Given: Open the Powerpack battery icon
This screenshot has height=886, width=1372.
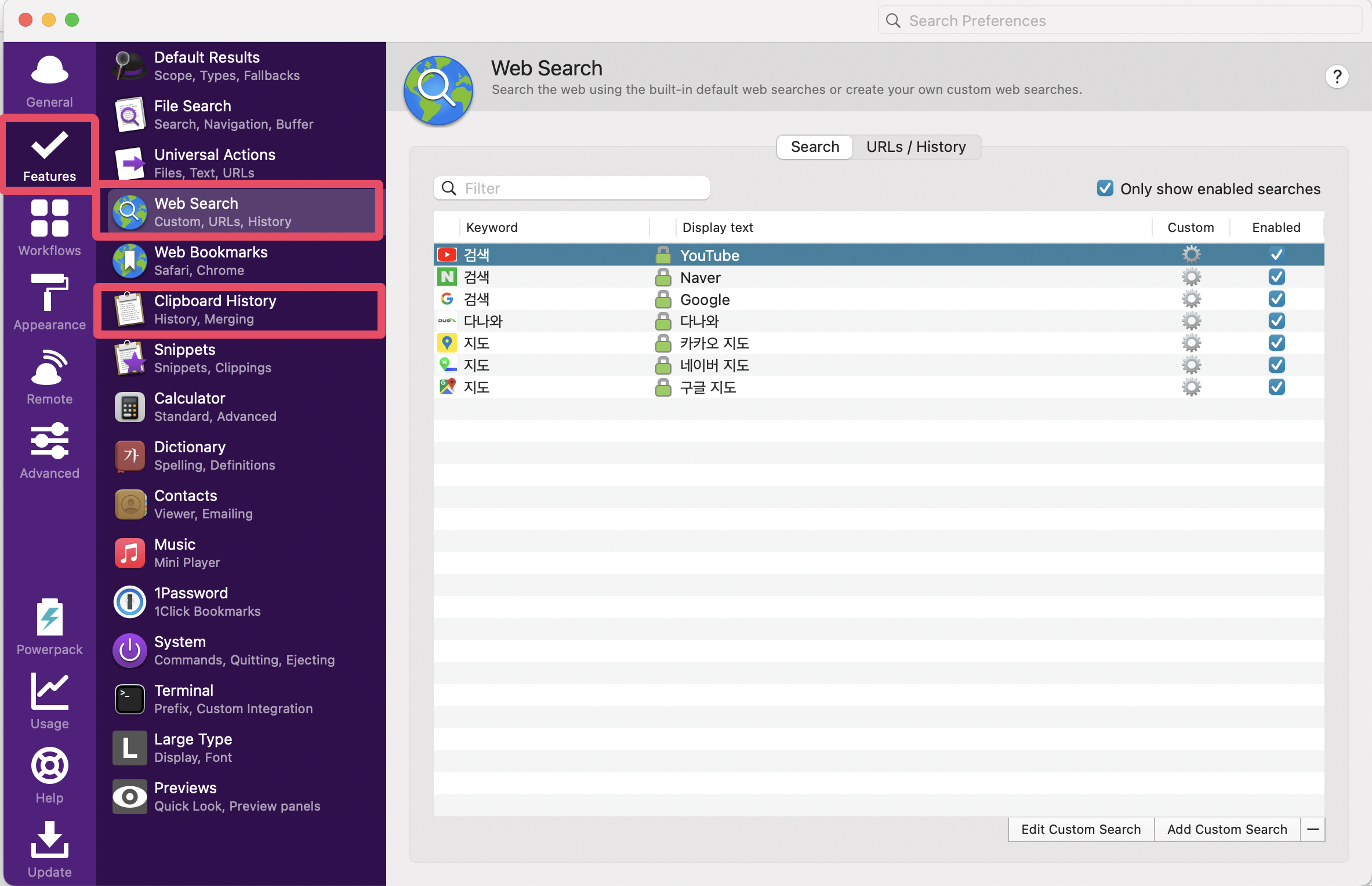Looking at the screenshot, I should pos(49,618).
